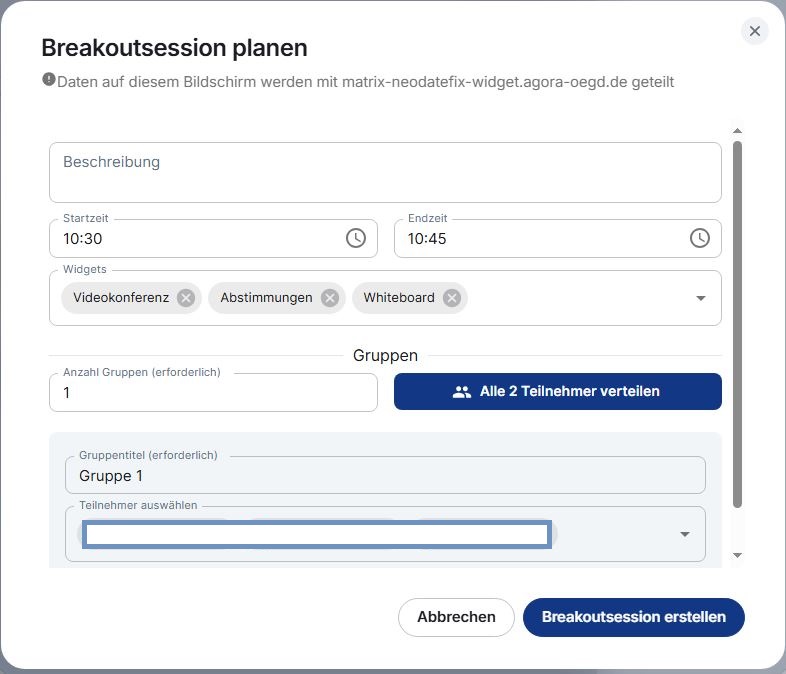Screen dimensions: 786x674
Task: Remove the Videokonferenz widget chip
Action: coord(186,298)
